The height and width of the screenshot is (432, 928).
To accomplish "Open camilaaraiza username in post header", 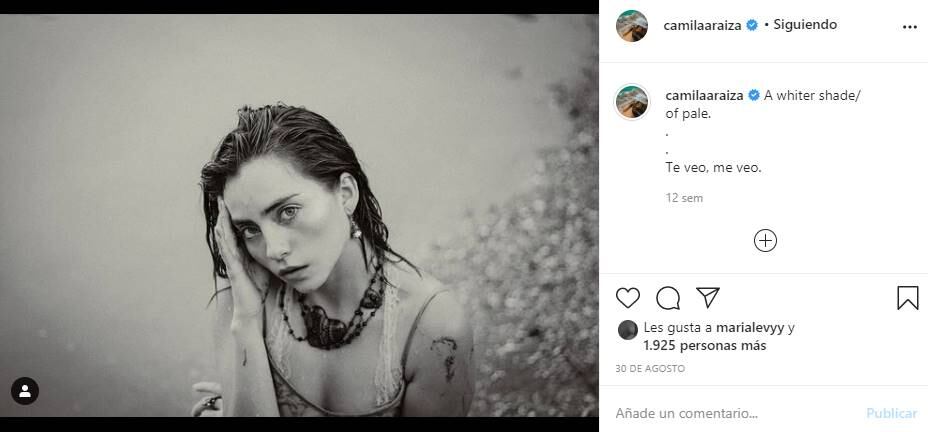I will (701, 25).
